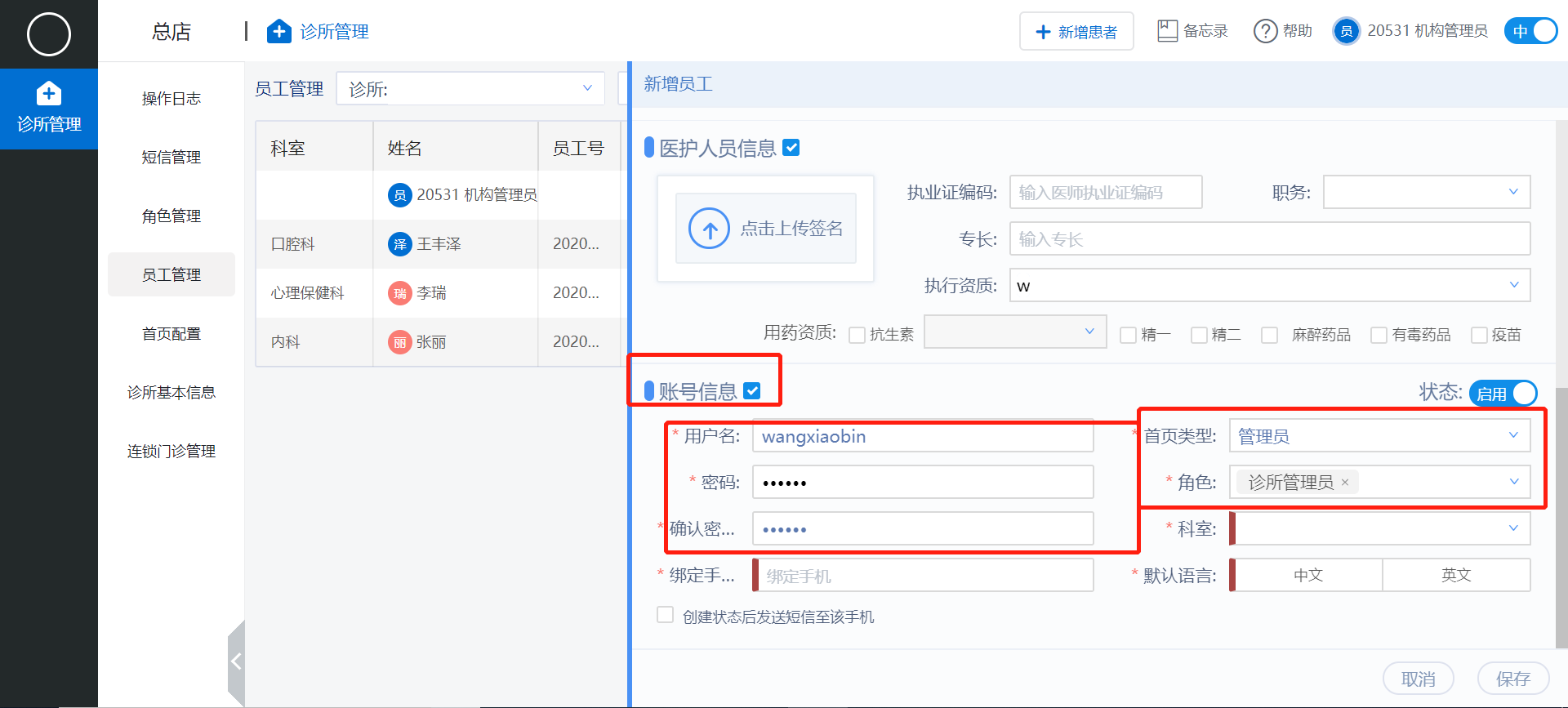Toggle the 状态 启用 switch
This screenshot has width=1568, height=708.
coord(1503,394)
